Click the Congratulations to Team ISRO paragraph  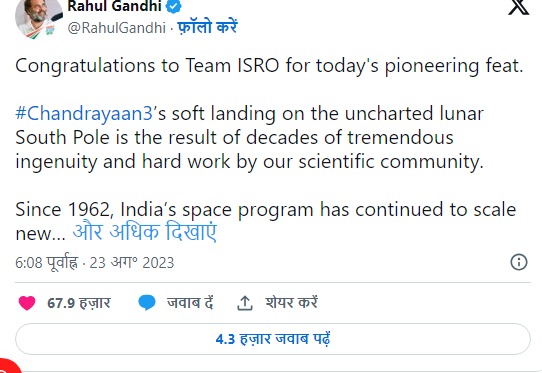pos(269,66)
